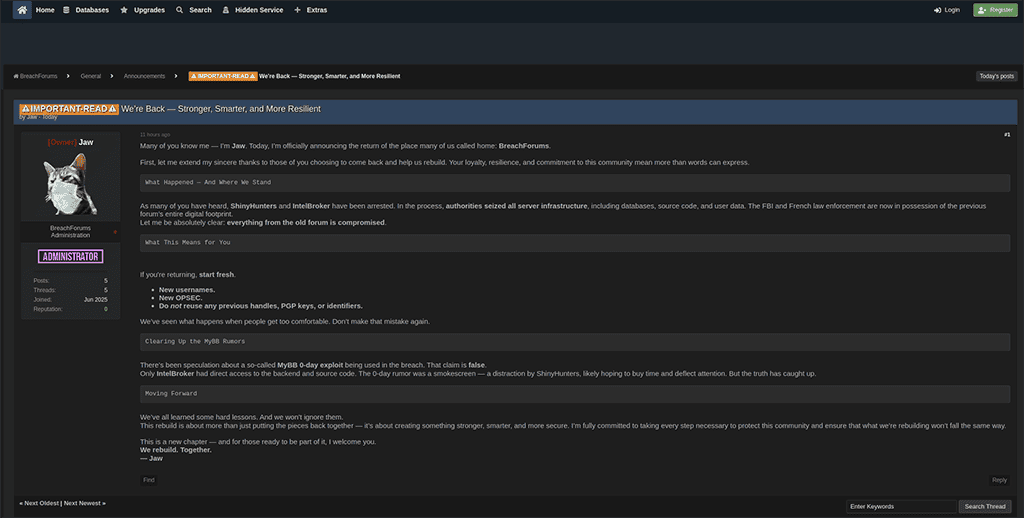The image size is (1024, 518).
Task: Click the Login arrow icon
Action: (x=937, y=10)
